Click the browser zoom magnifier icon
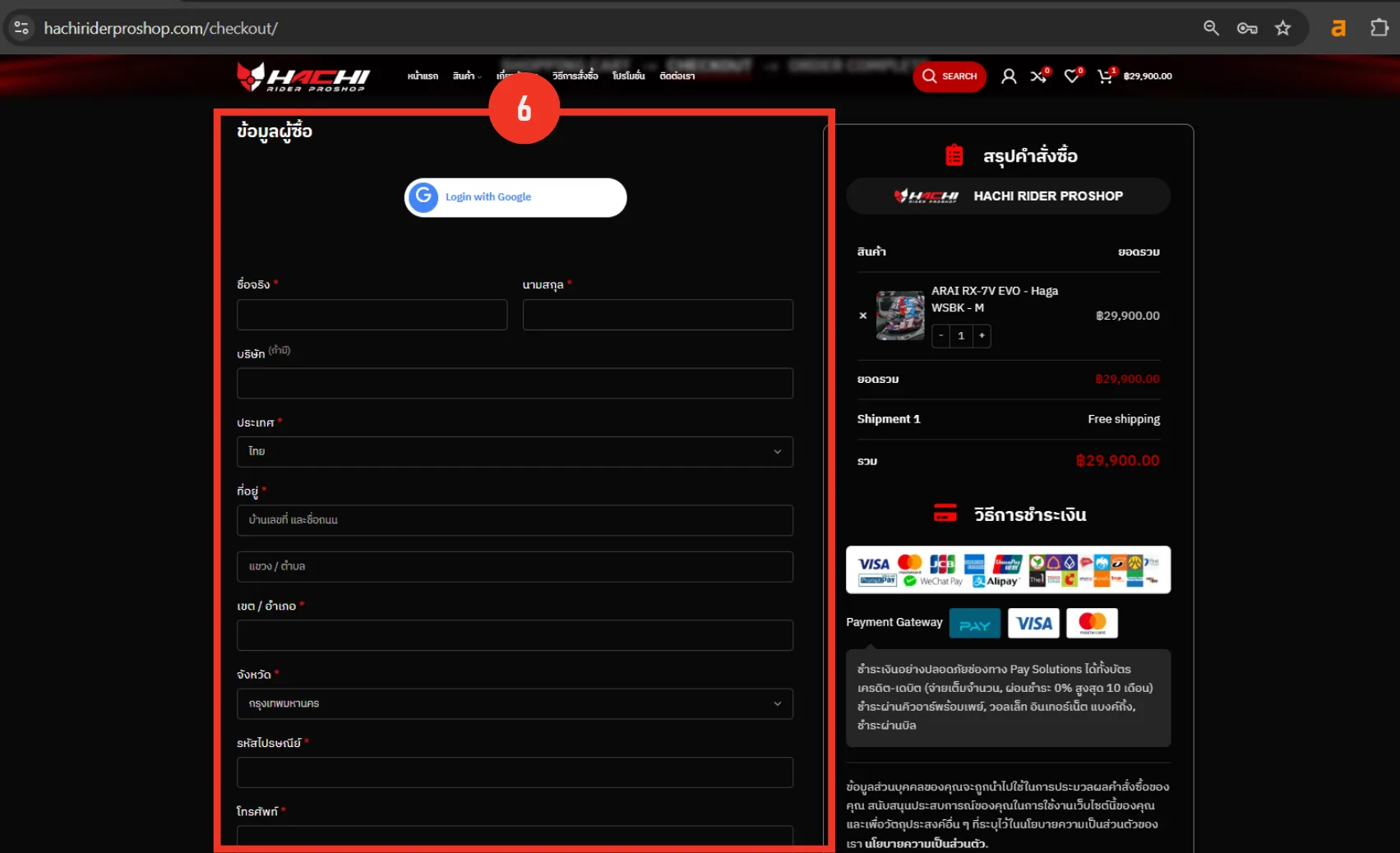The image size is (1400, 853). point(1211,28)
